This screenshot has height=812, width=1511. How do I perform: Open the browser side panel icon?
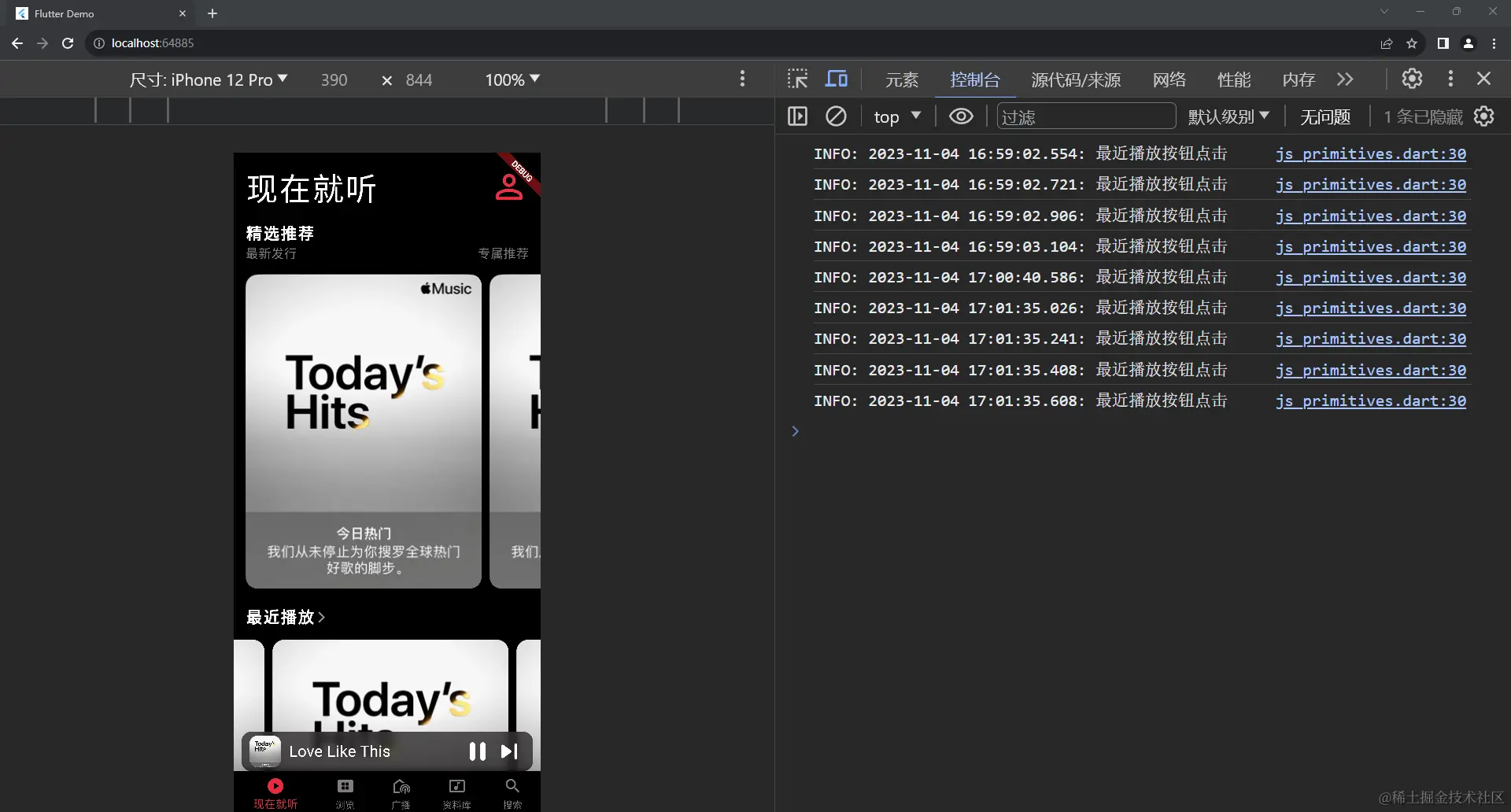[1443, 43]
